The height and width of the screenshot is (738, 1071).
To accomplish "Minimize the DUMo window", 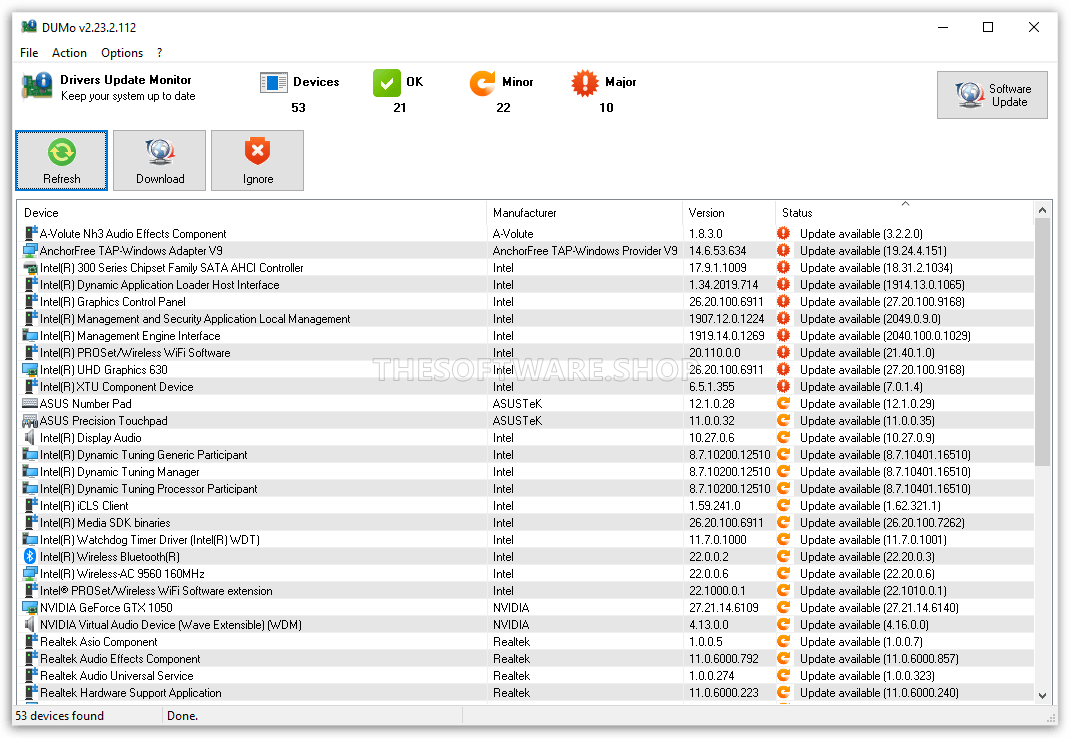I will (x=943, y=27).
